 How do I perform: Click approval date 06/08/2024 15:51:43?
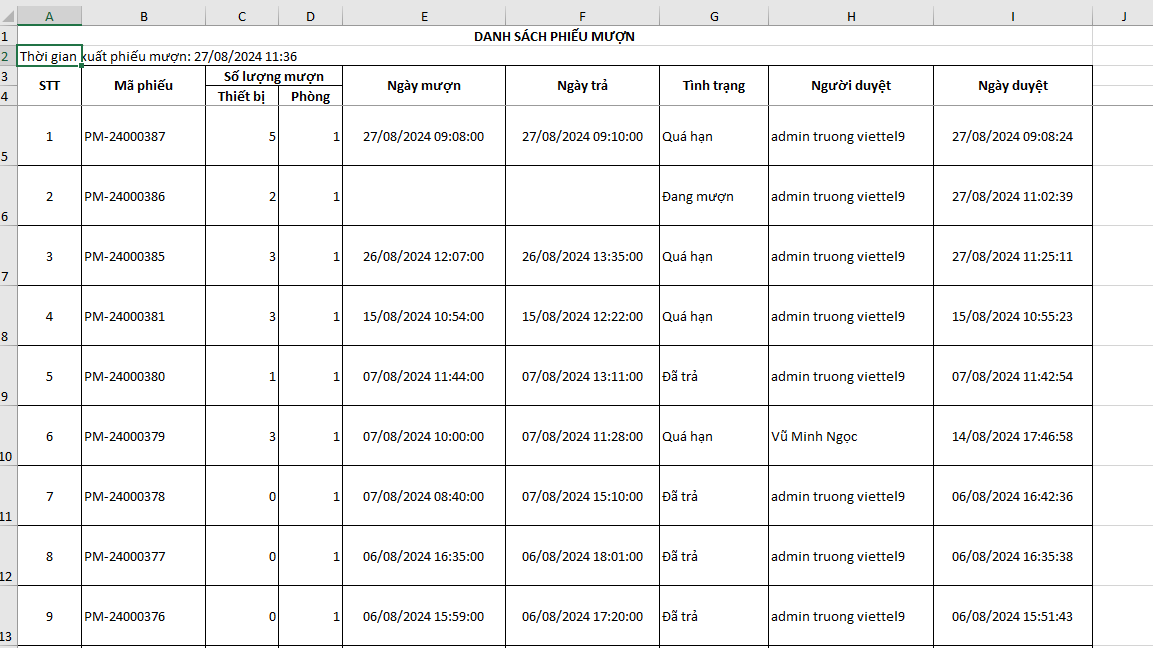tap(1013, 616)
